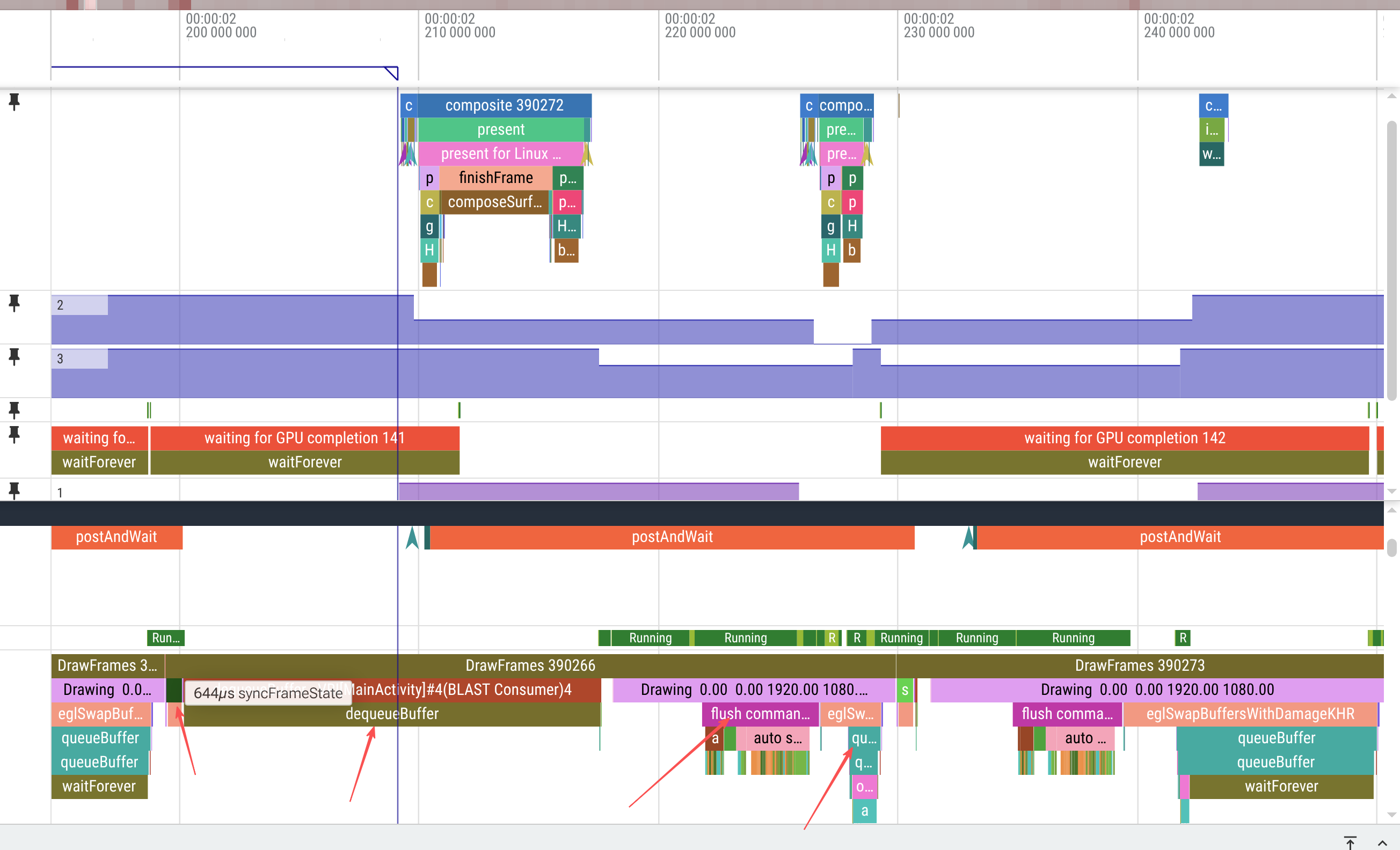The width and height of the screenshot is (1400, 850).
Task: Select waiting for GPU completion 142 slice
Action: pos(1124,438)
